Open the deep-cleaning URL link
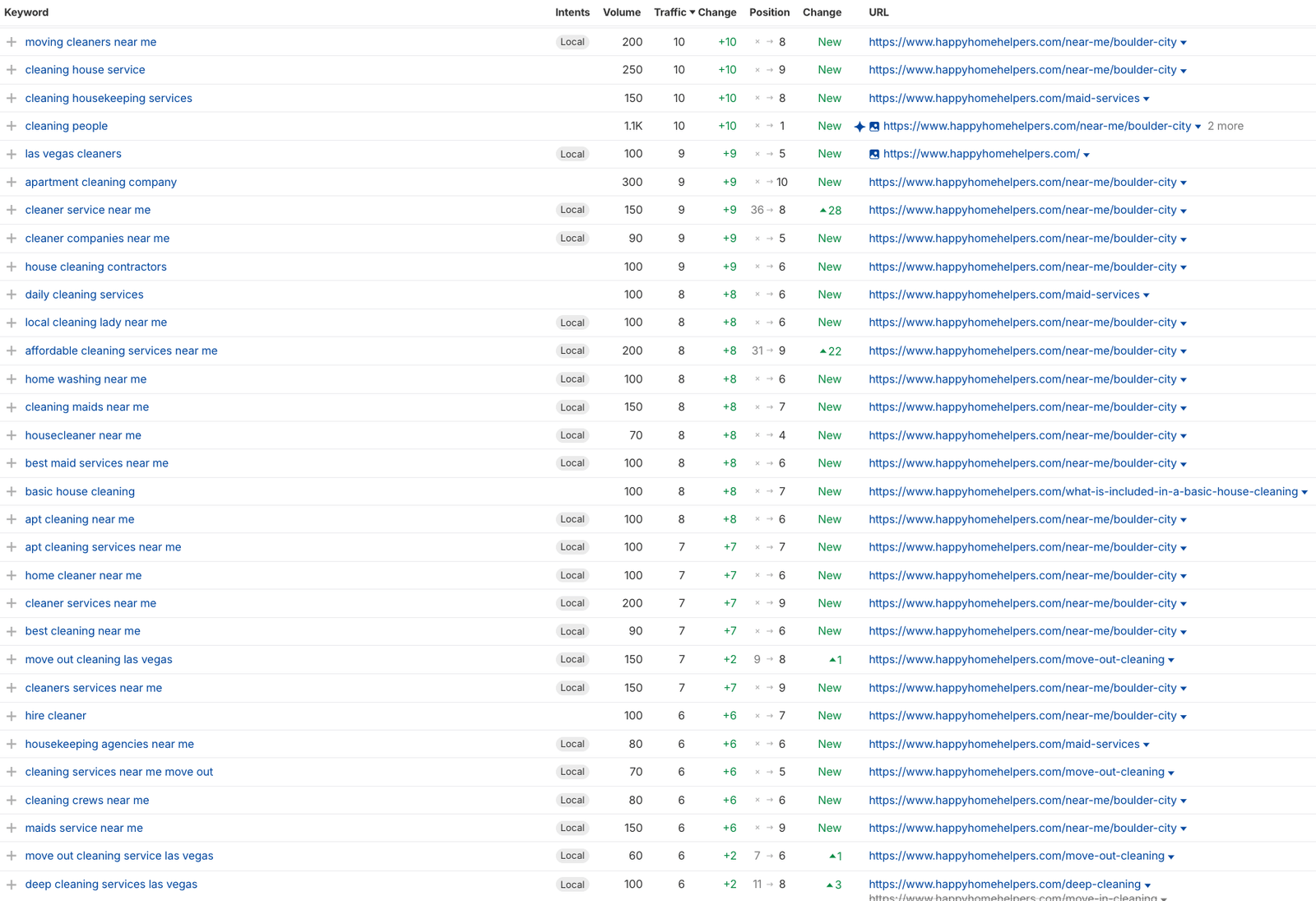Image resolution: width=1316 pixels, height=901 pixels. coord(1004,885)
